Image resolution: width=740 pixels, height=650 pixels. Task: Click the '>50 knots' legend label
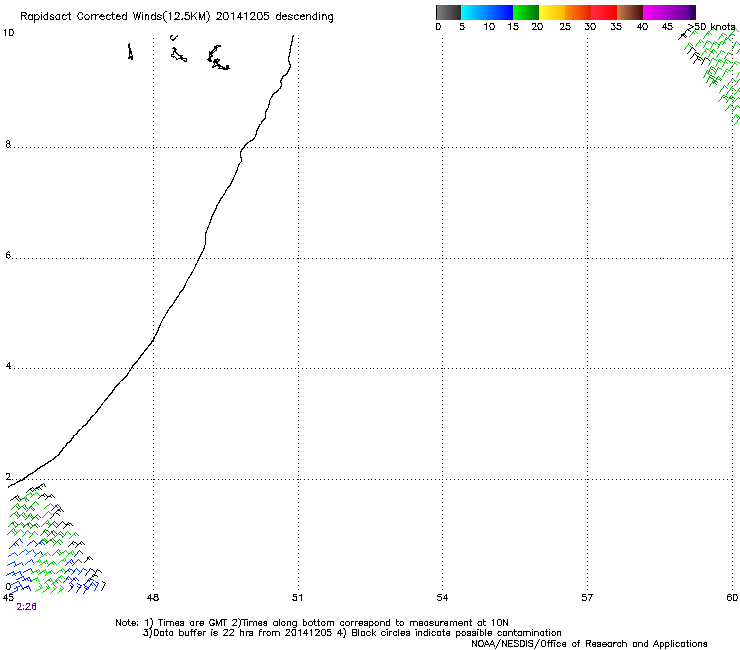coord(712,27)
